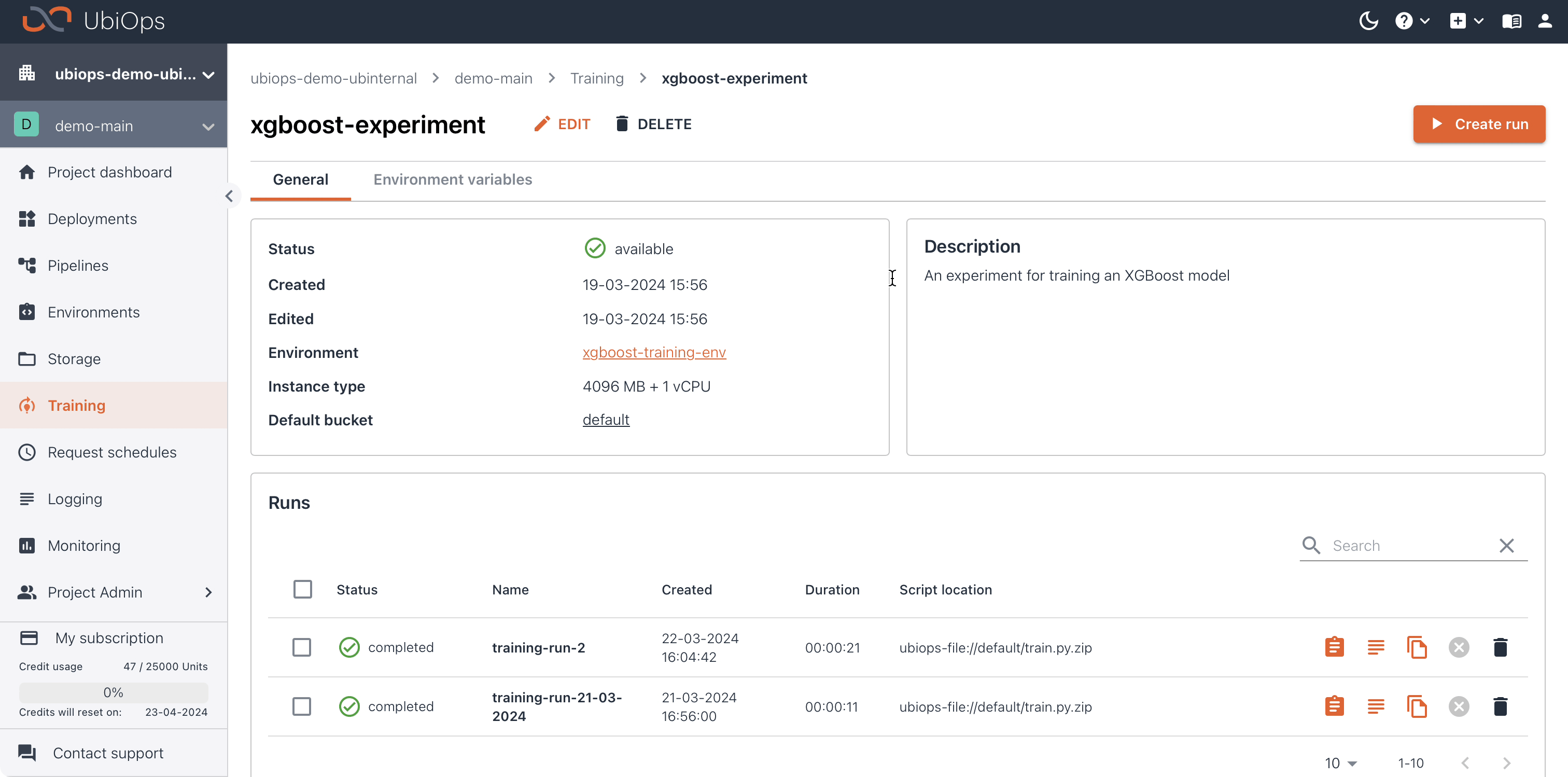This screenshot has width=1568, height=777.
Task: Select the General tab
Action: pyautogui.click(x=300, y=180)
